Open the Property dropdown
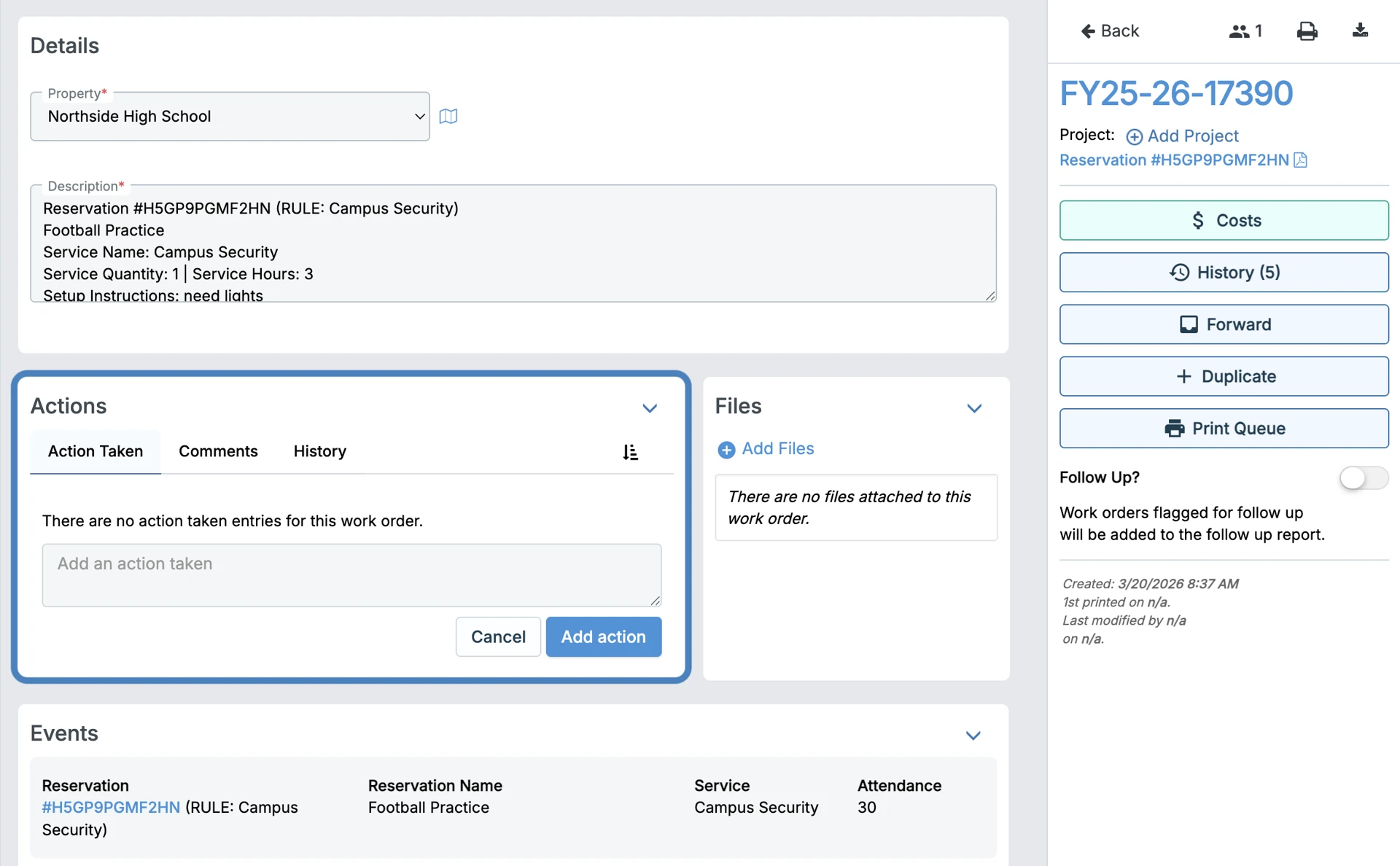1400x866 pixels. pyautogui.click(x=230, y=117)
